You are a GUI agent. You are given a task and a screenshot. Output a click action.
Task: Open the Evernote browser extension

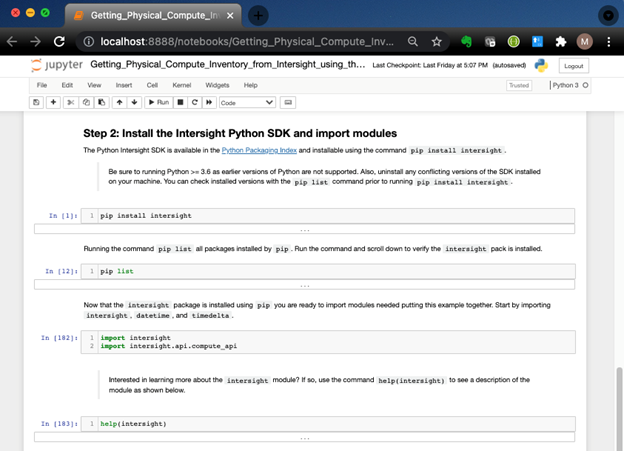[x=466, y=42]
